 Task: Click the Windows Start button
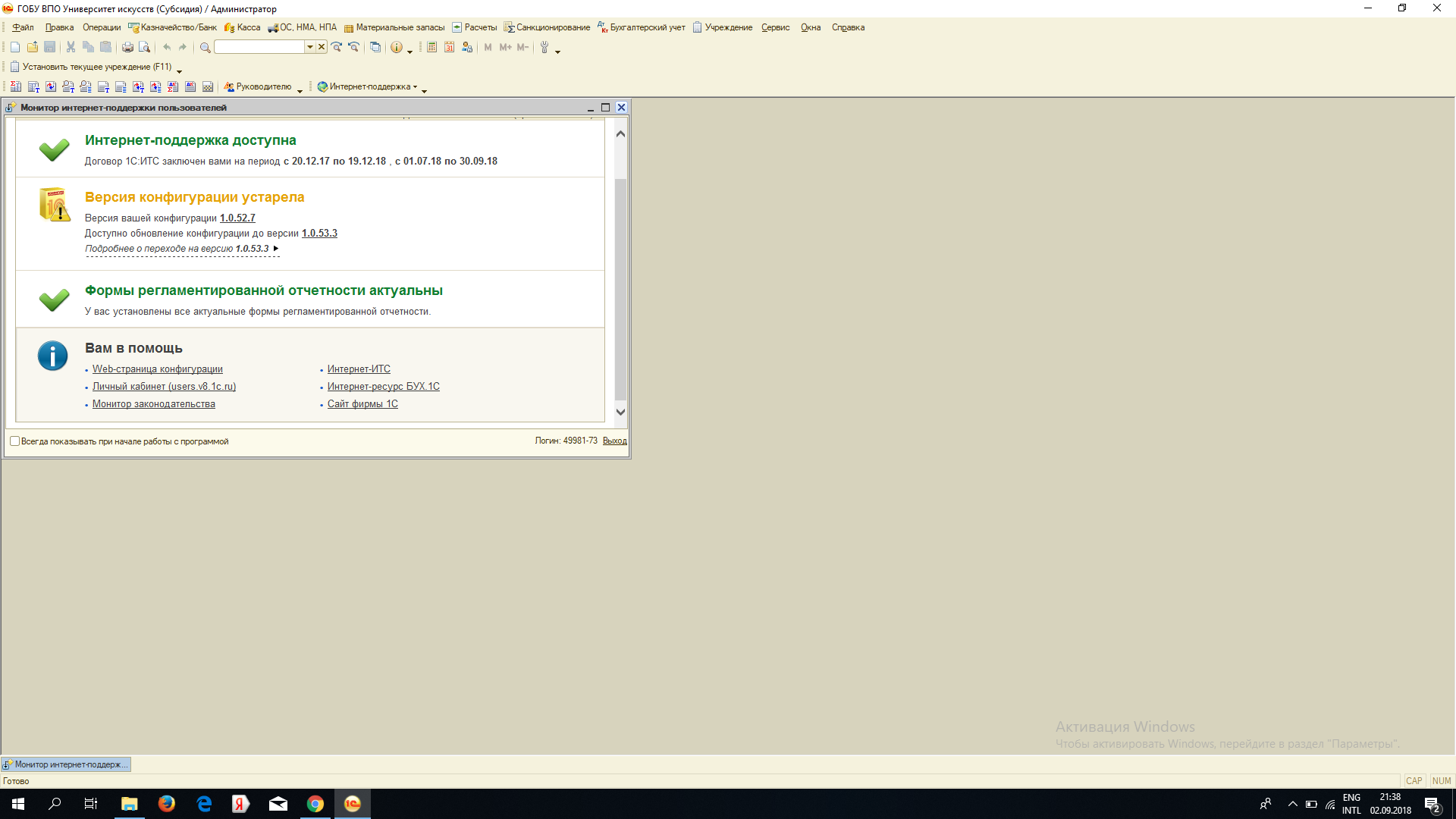(x=18, y=804)
